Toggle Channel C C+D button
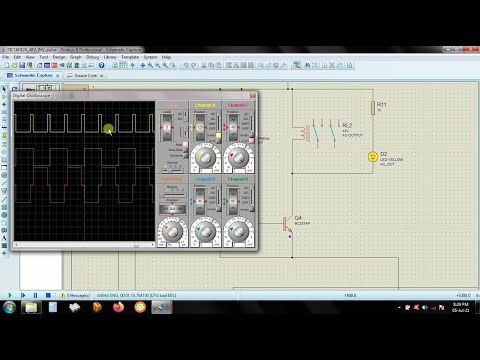The height and width of the screenshot is (360, 480). pyautogui.click(x=252, y=141)
